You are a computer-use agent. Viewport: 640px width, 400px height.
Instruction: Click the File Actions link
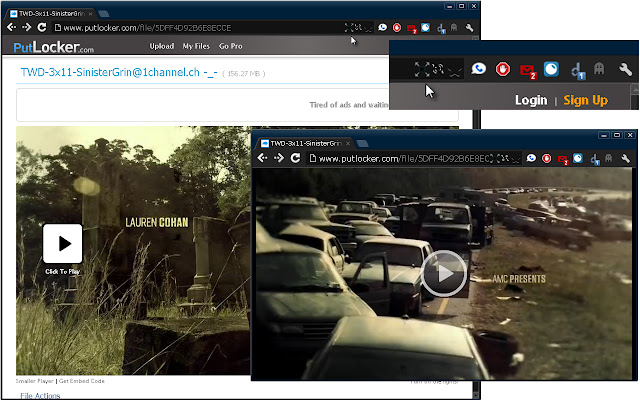40,396
